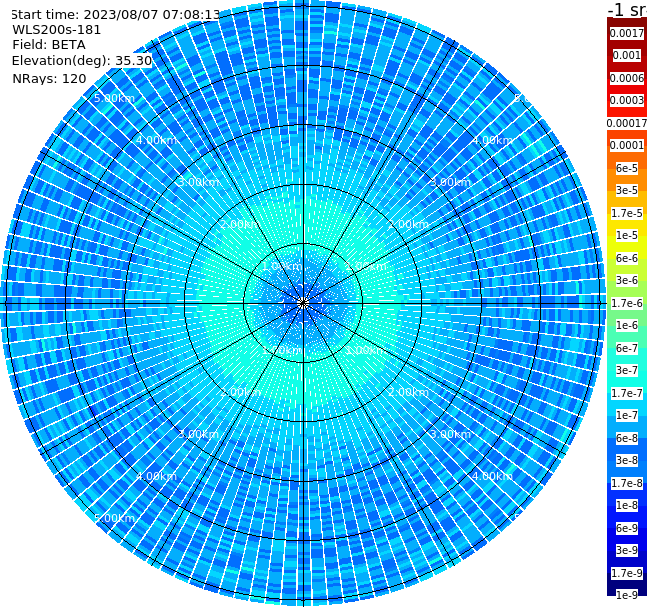
Task: Click the 1e-8 colorbar label
Action: [627, 505]
